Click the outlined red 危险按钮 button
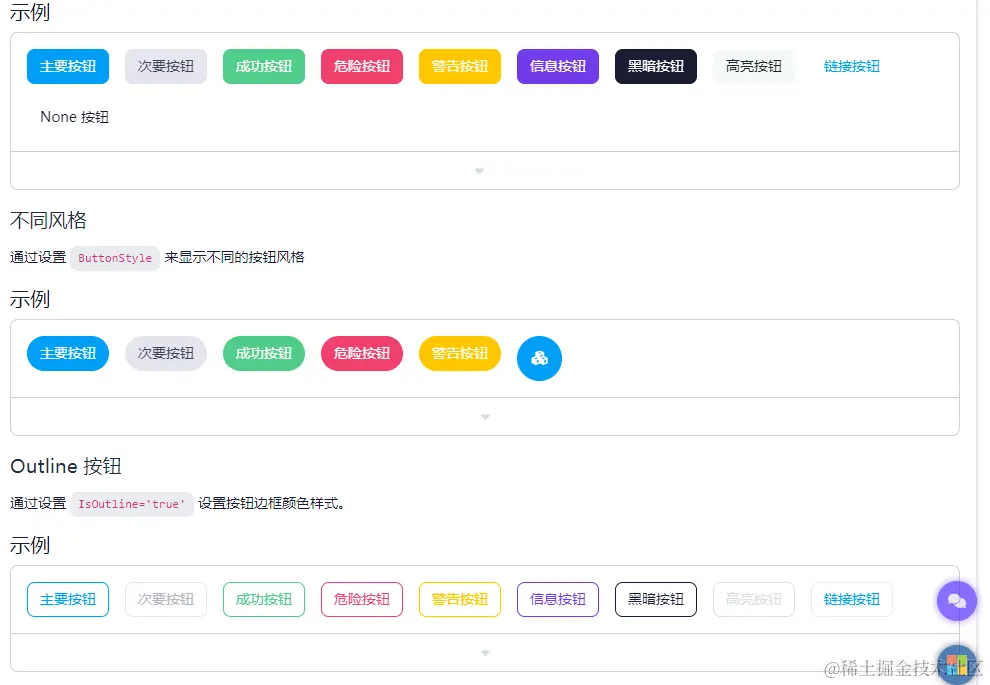This screenshot has width=990, height=685. click(x=361, y=599)
